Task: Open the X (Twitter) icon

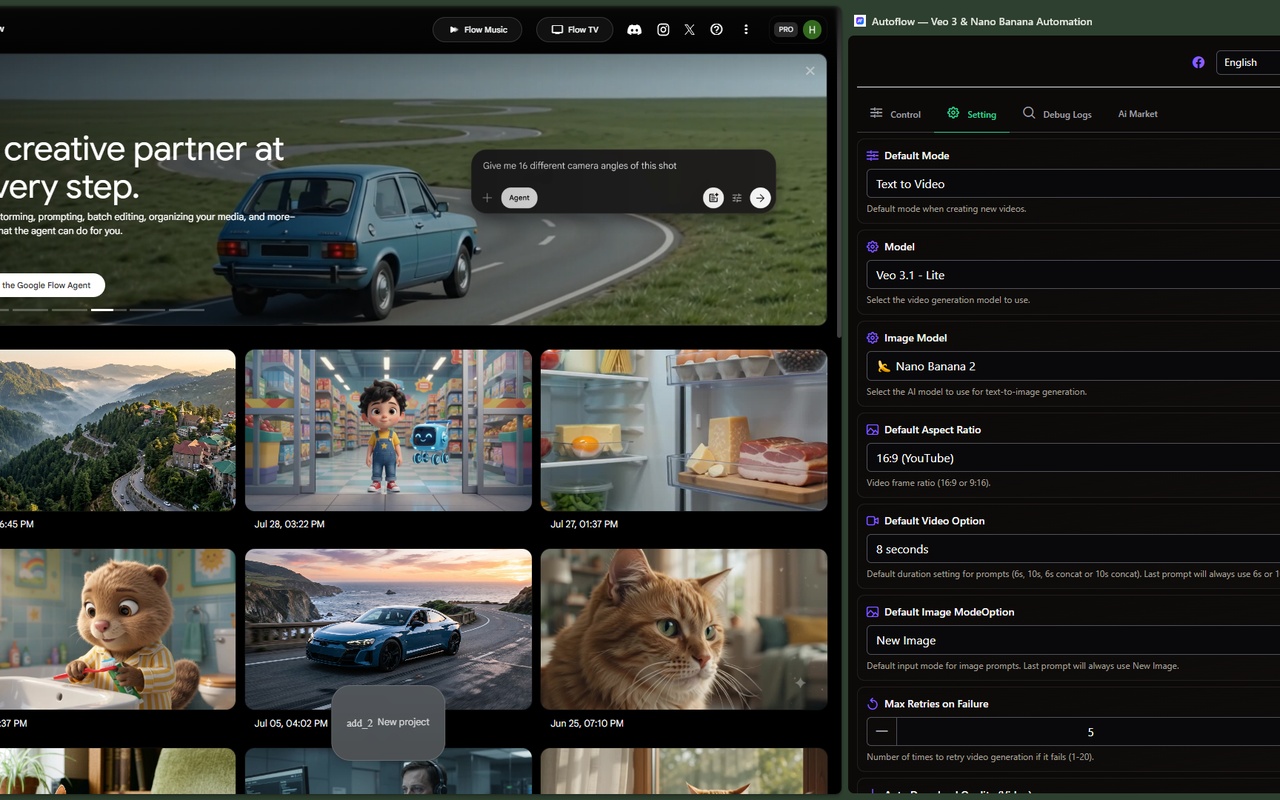Action: tap(689, 30)
